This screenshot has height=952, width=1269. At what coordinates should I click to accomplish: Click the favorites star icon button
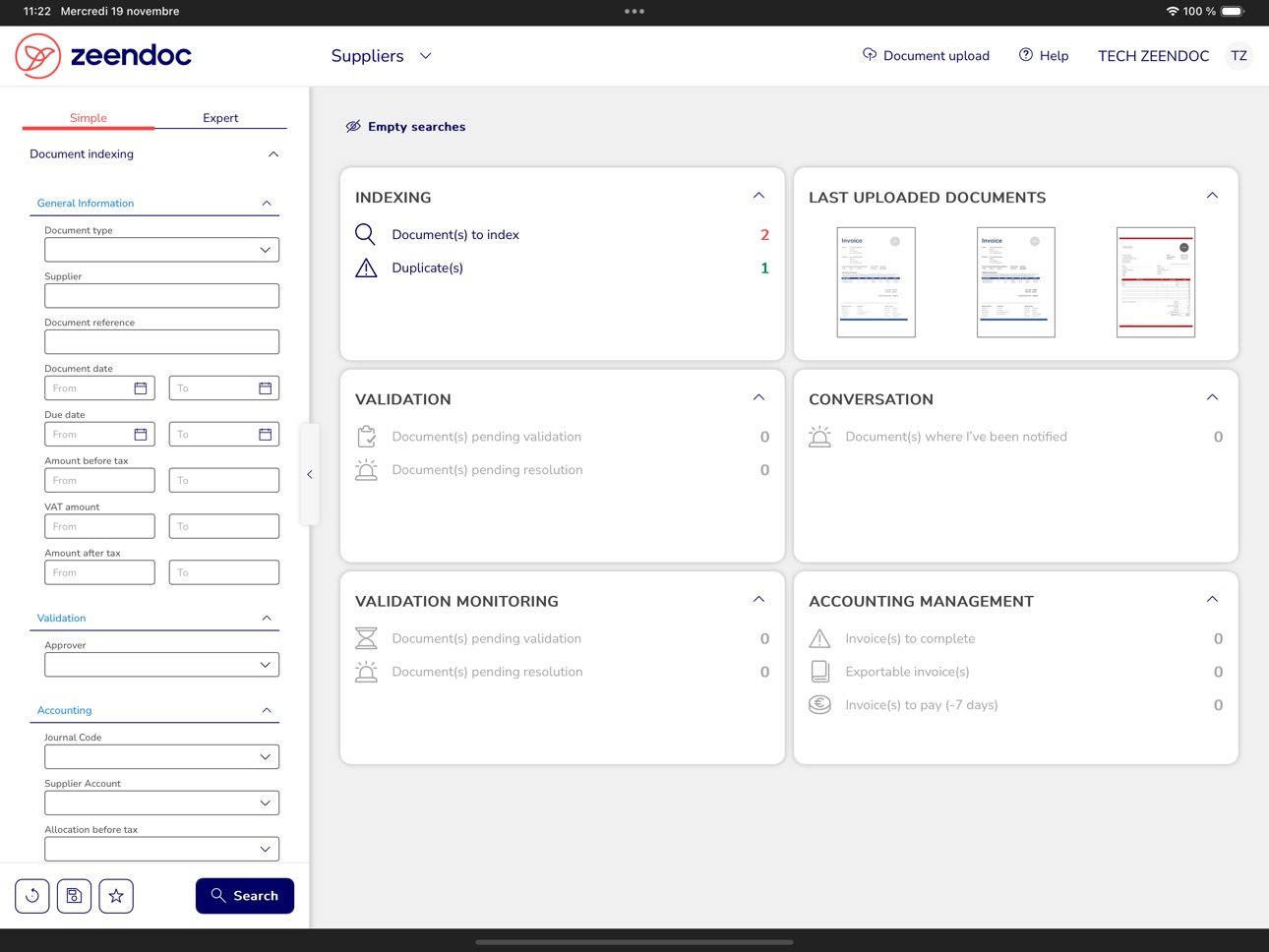point(116,896)
